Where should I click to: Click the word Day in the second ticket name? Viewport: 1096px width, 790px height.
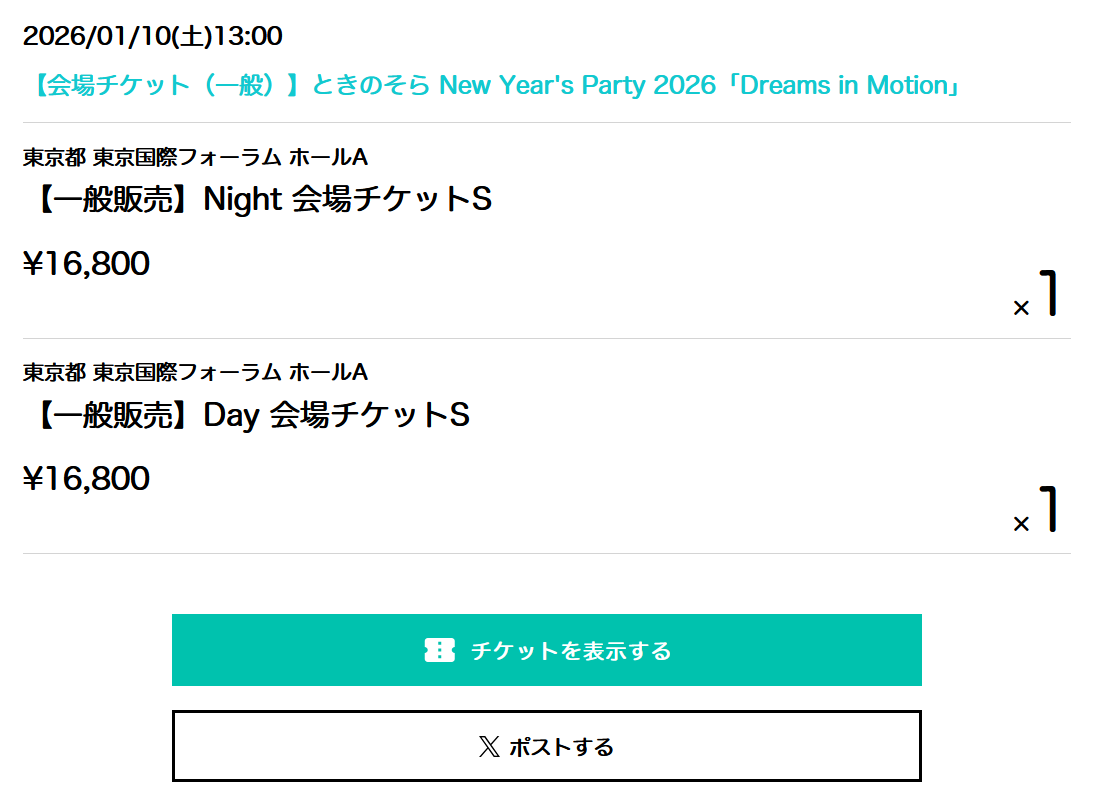click(x=231, y=415)
